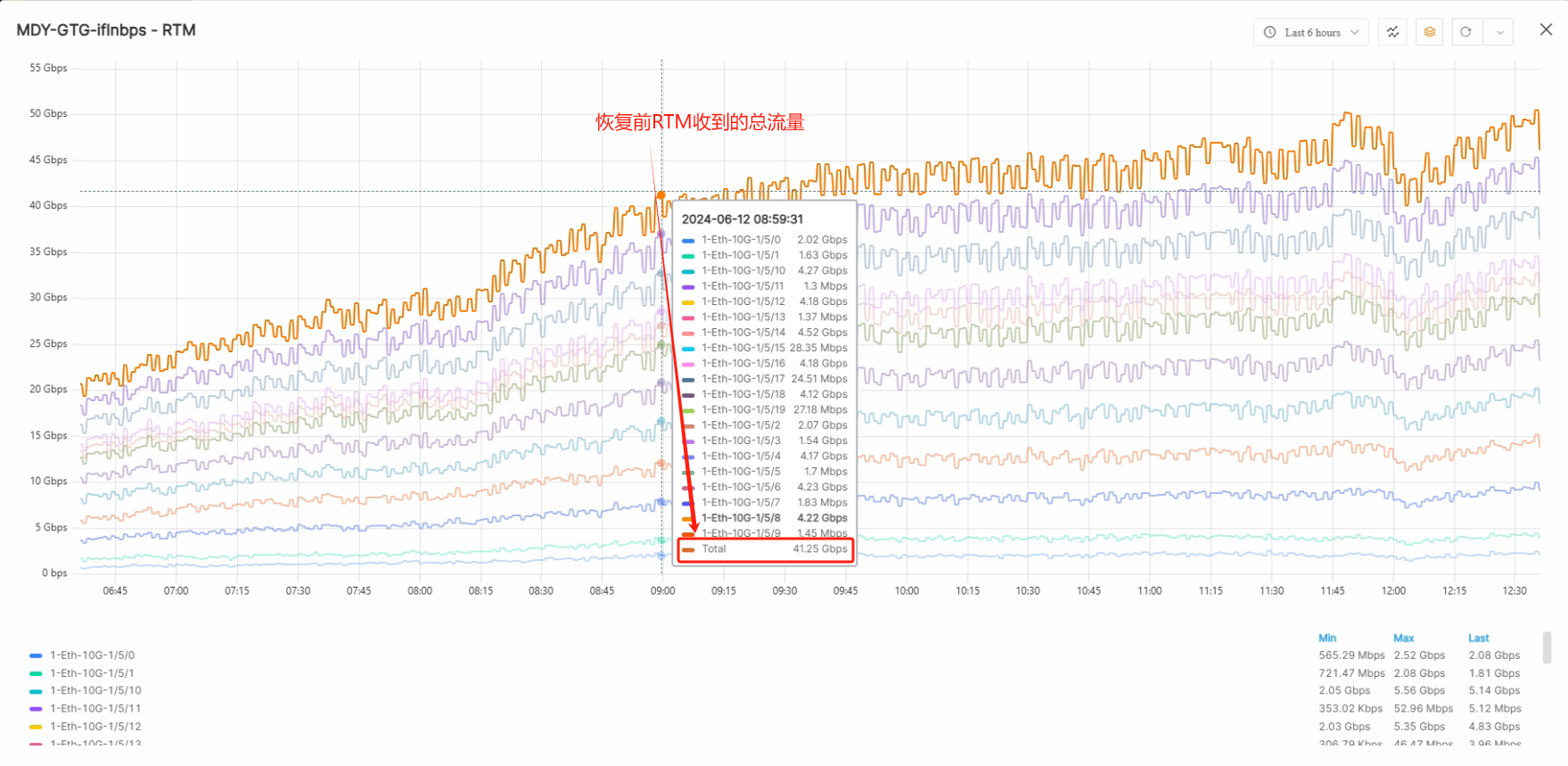Open the Last 6 hours time range dropdown
This screenshot has width=1568, height=766.
click(1311, 32)
